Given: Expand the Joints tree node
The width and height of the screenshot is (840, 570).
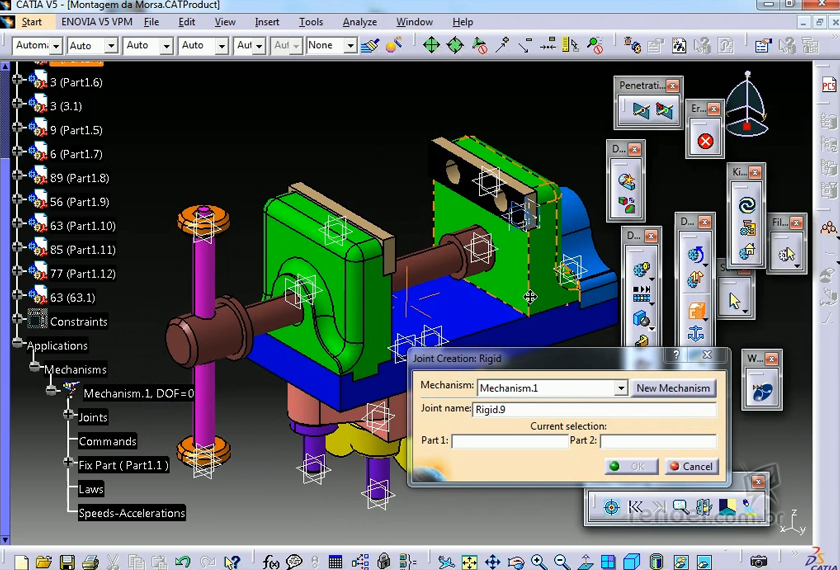Looking at the screenshot, I should click(68, 417).
